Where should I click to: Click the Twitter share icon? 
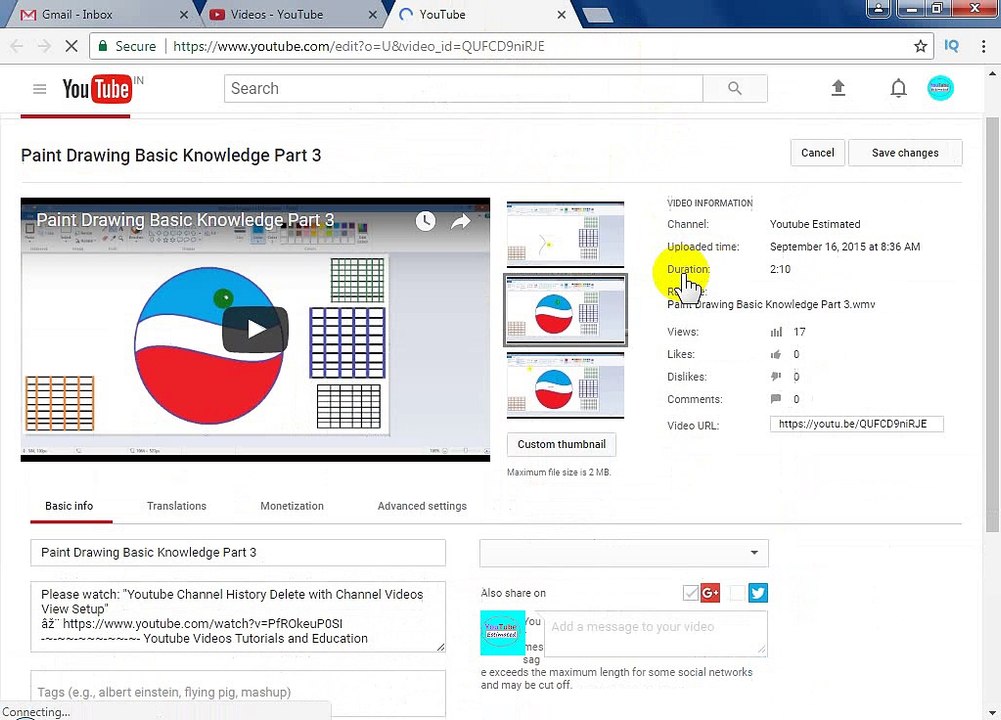coord(758,593)
